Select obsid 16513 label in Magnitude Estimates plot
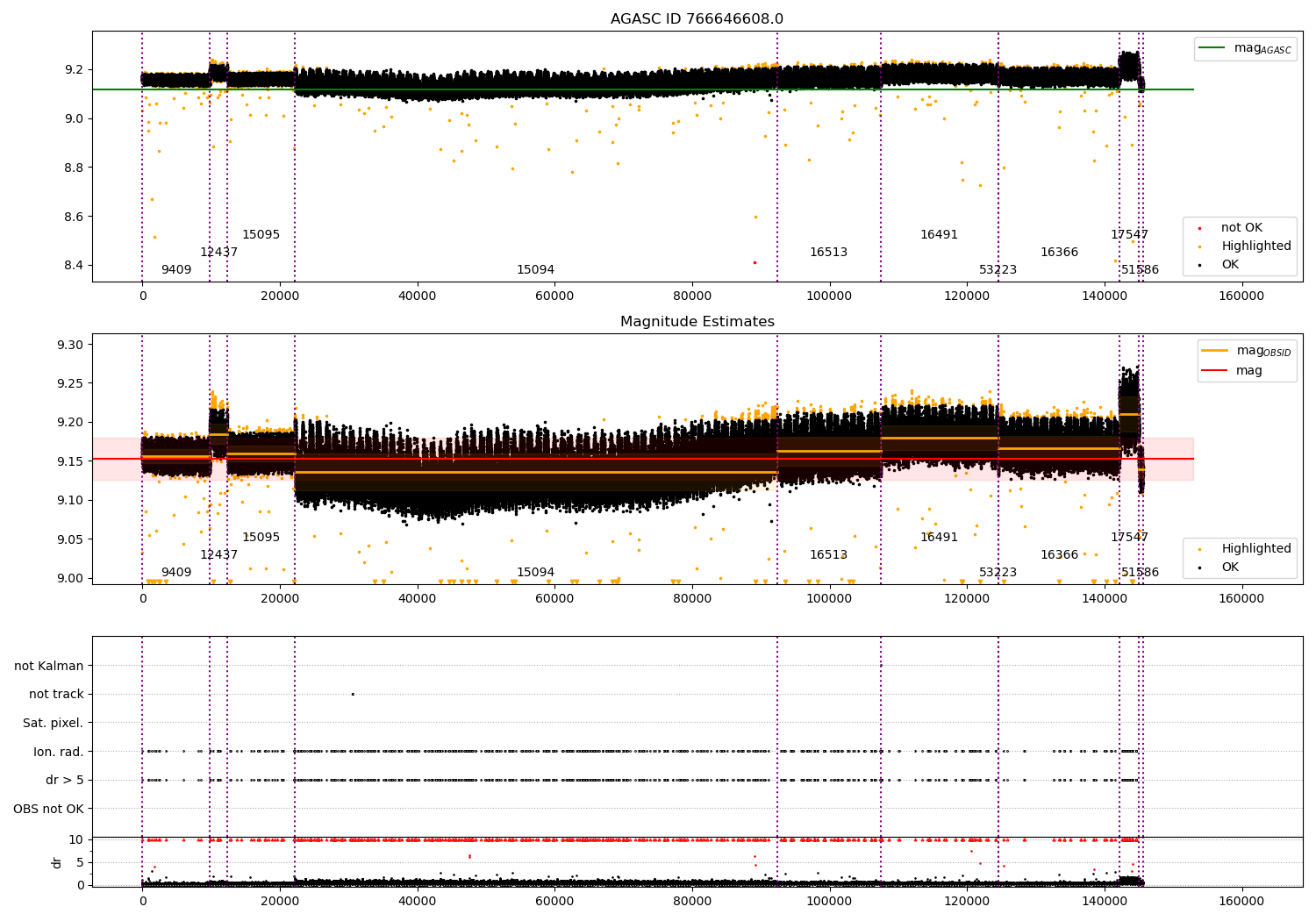Screen dimensions: 1316x921 coord(828,555)
